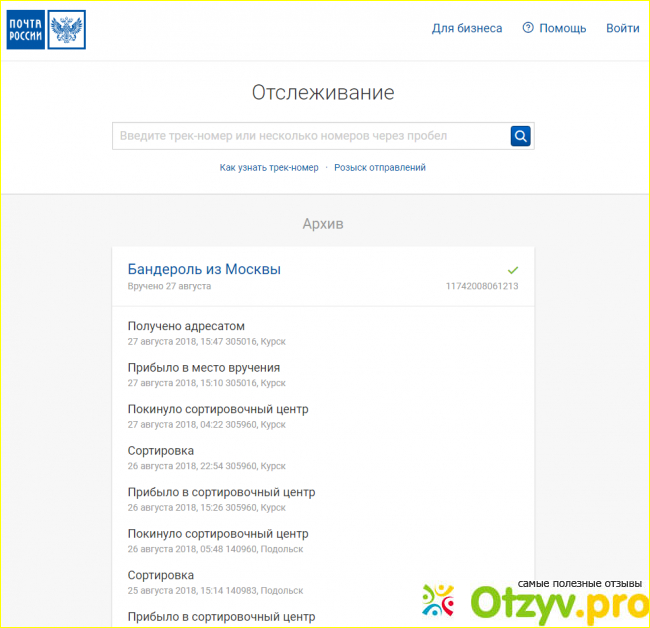Viewport: 650px width, 628px height.
Task: Open the Помощь help page
Action: [x=562, y=28]
